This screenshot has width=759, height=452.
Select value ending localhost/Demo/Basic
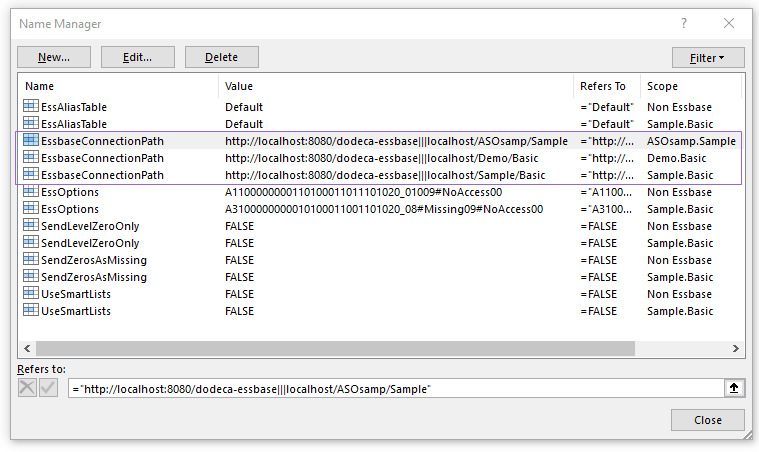381,158
